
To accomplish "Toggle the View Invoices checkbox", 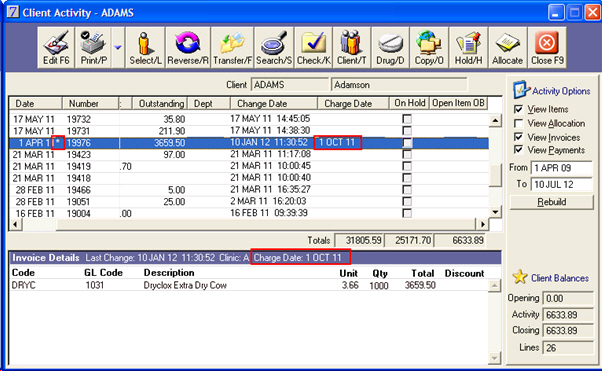I will [518, 137].
